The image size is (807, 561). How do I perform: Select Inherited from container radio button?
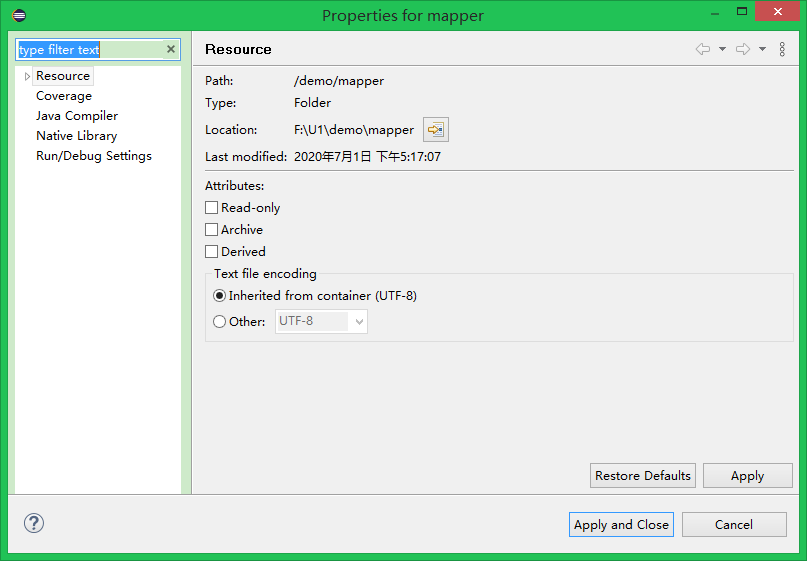220,296
